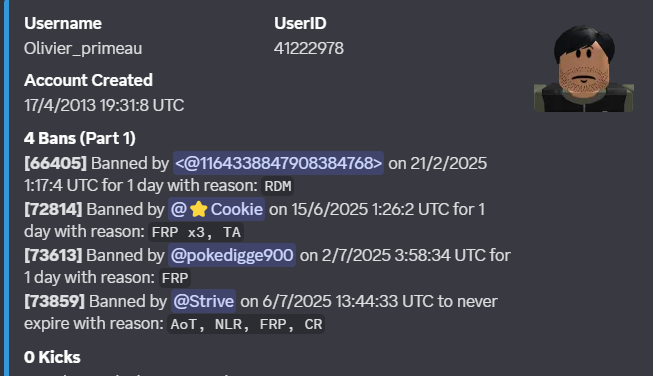Click the blue embed accent bar
The width and height of the screenshot is (653, 376).
[x=6, y=188]
